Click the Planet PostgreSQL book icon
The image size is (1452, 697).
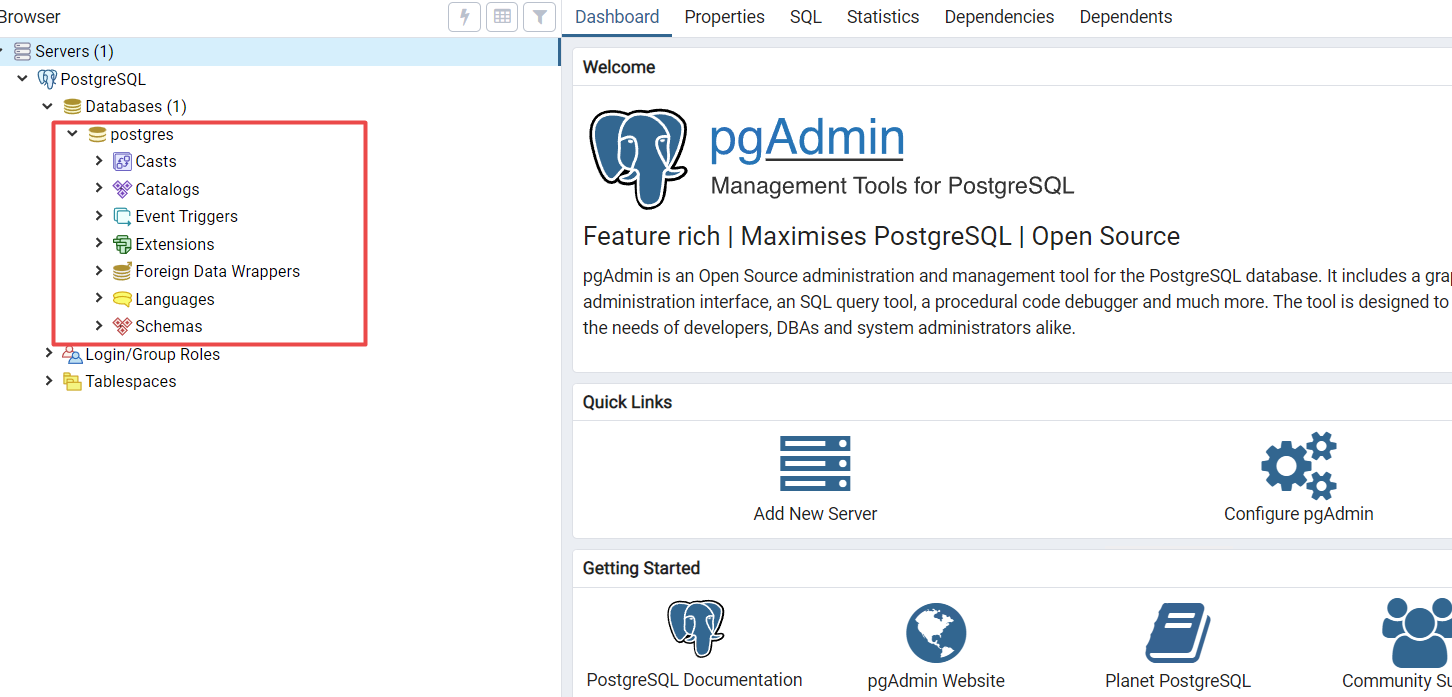[1178, 633]
